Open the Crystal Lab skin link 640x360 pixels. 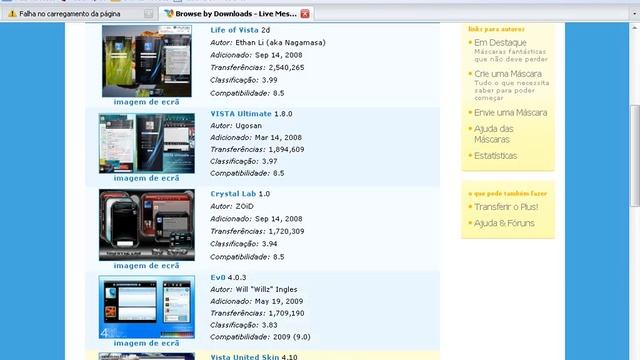pos(233,194)
